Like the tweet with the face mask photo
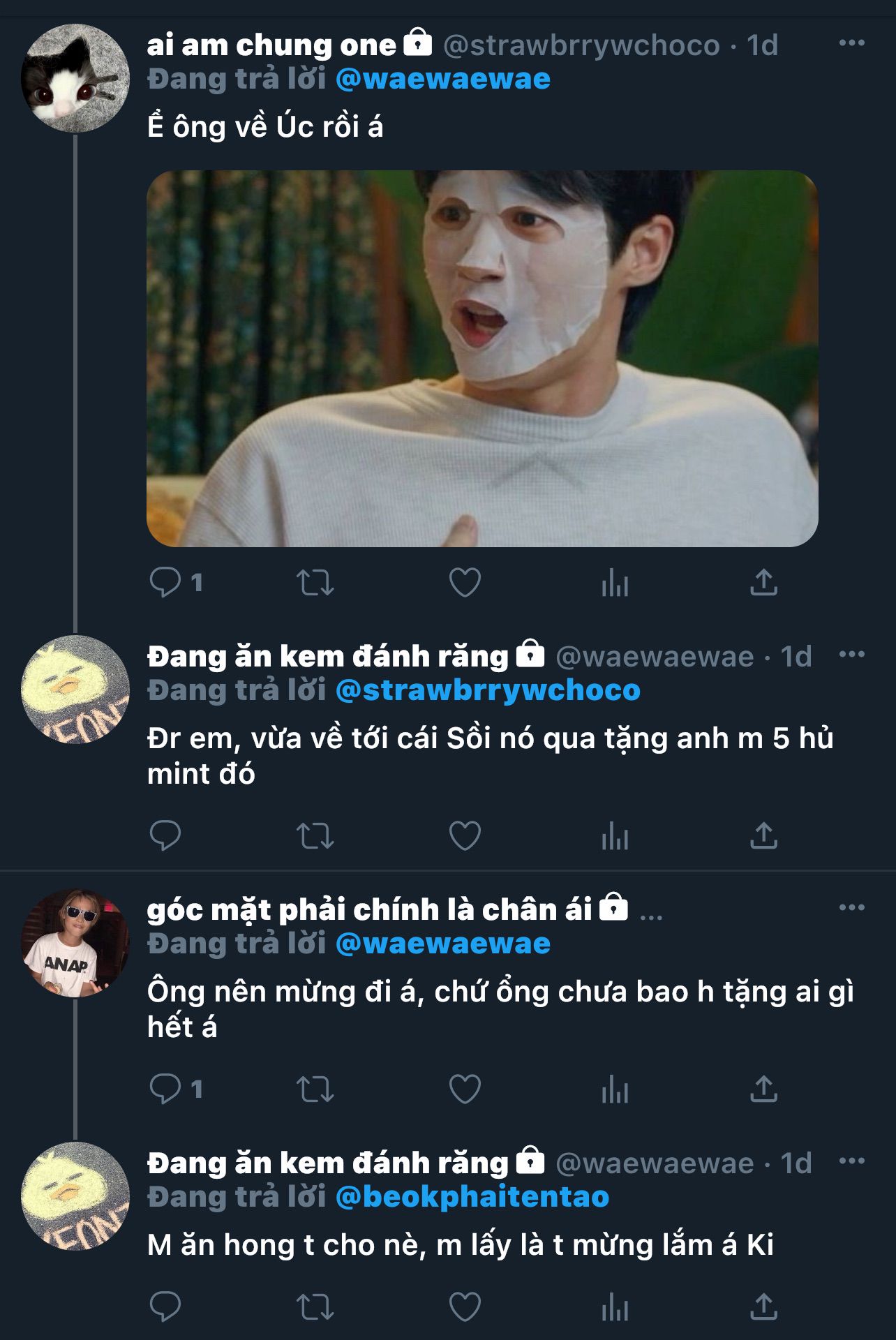The width and height of the screenshot is (896, 1340). tap(465, 582)
